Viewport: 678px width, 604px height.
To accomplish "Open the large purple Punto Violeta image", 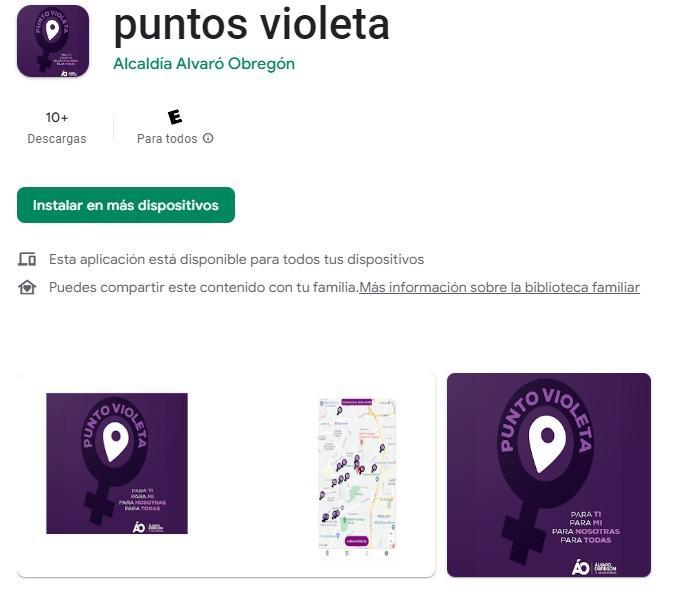I will tap(549, 475).
